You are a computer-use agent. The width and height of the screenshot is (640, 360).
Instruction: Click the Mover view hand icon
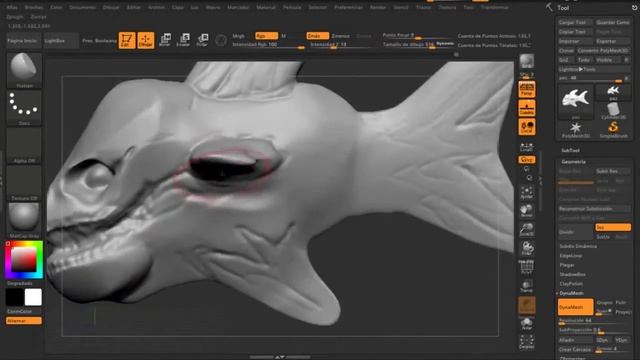click(x=527, y=211)
